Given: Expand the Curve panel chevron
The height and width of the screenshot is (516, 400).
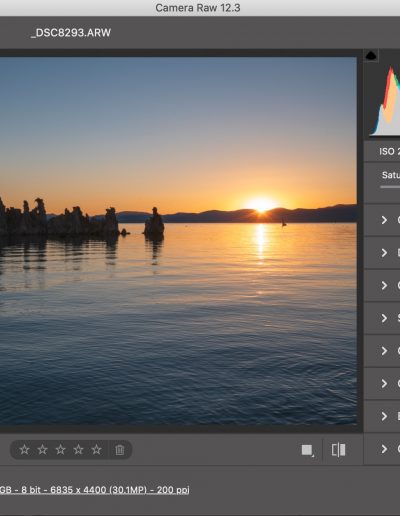Looking at the screenshot, I should point(384,220).
